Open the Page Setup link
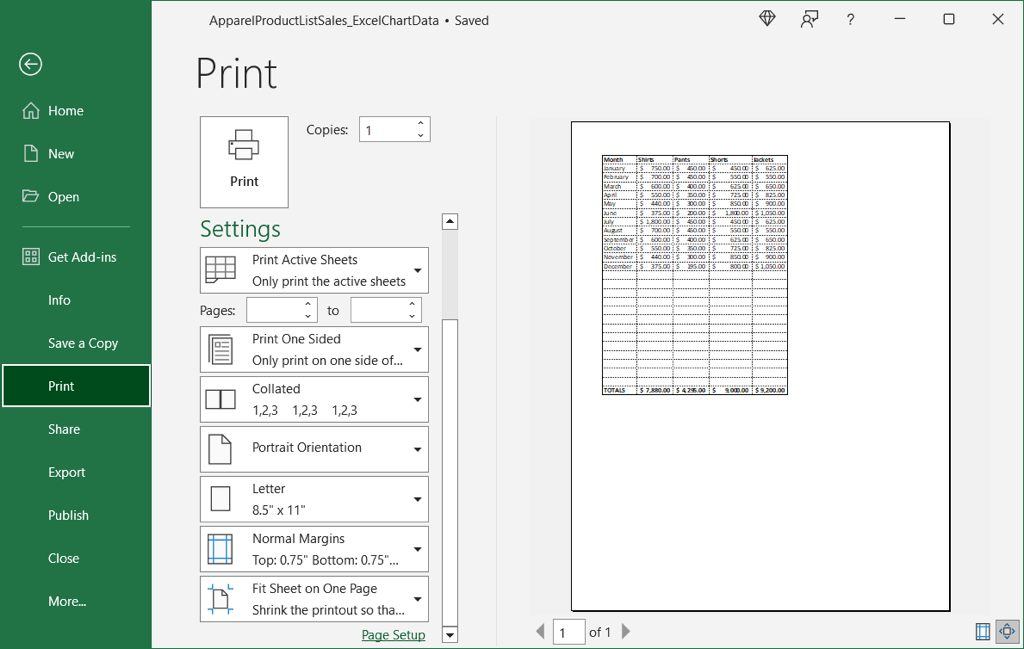Image resolution: width=1024 pixels, height=649 pixels. (x=393, y=635)
